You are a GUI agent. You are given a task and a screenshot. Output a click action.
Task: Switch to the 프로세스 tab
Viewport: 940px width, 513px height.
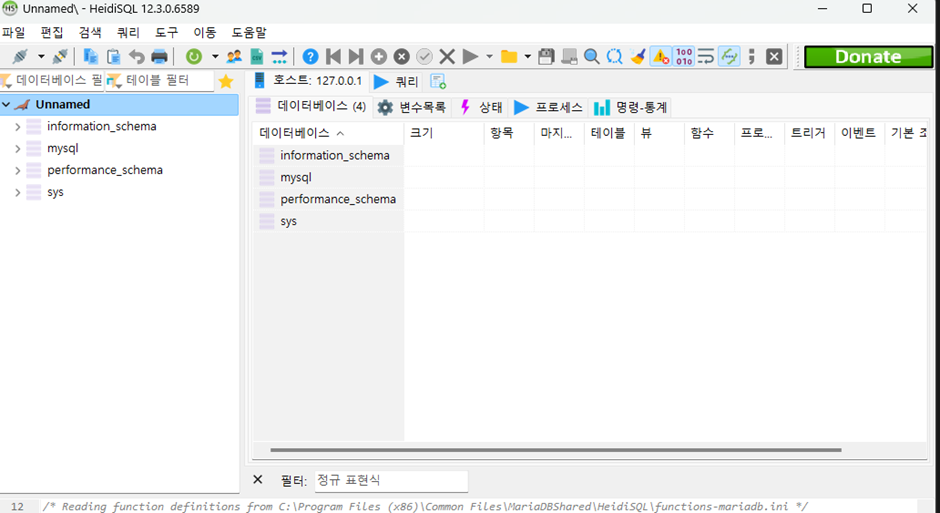coord(549,107)
